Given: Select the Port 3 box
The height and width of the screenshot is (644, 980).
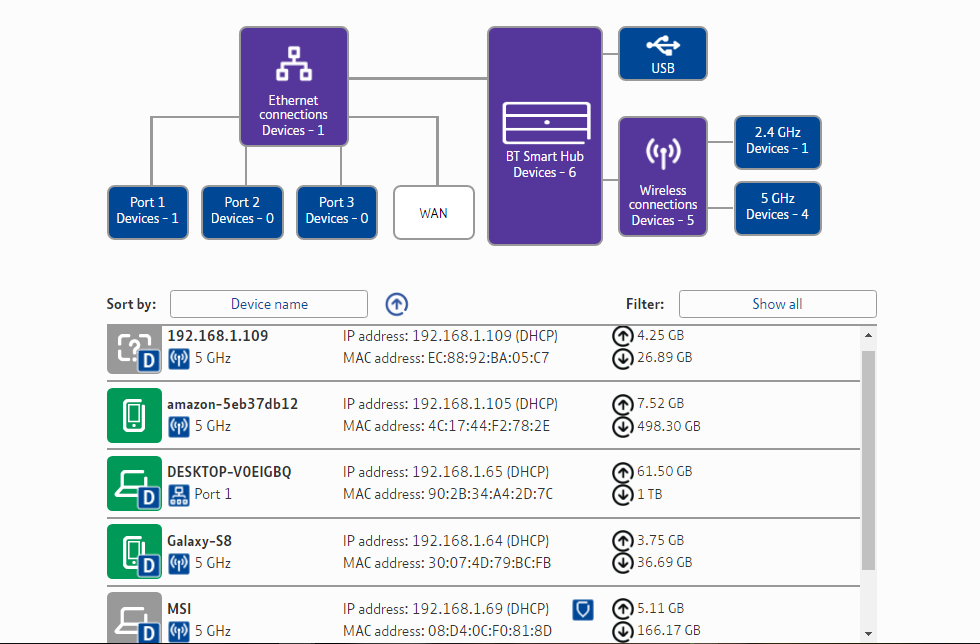Looking at the screenshot, I should (x=336, y=211).
